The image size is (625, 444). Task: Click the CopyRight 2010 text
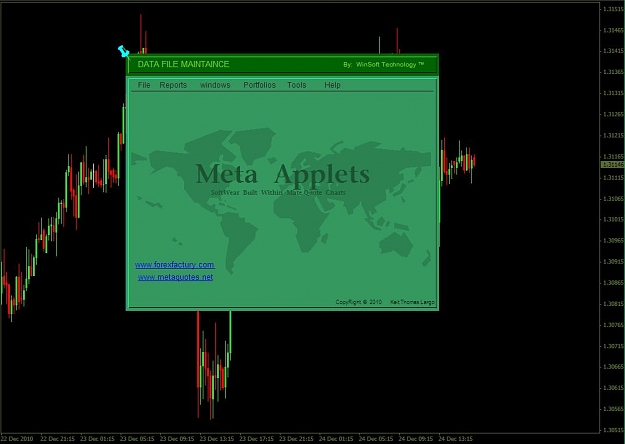(359, 302)
